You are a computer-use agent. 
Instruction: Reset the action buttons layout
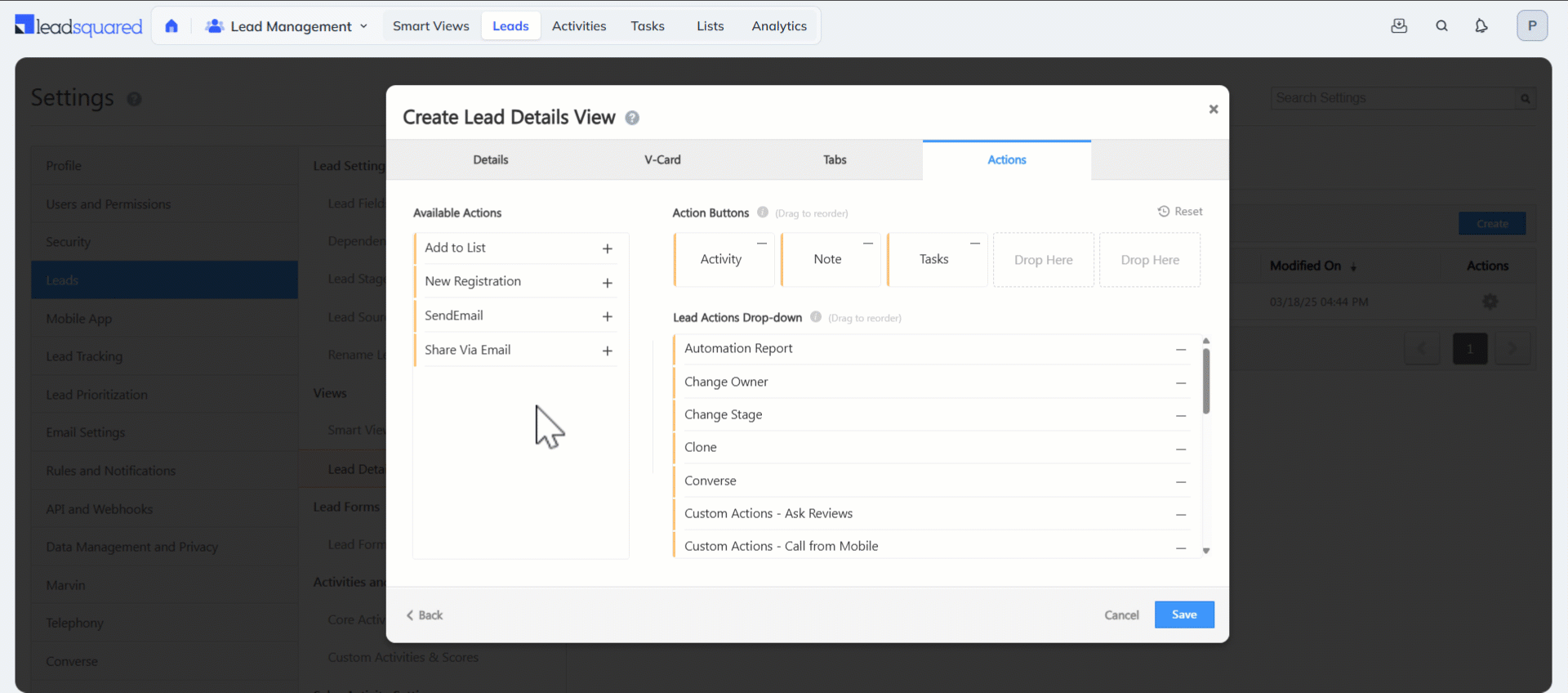pyautogui.click(x=1180, y=212)
